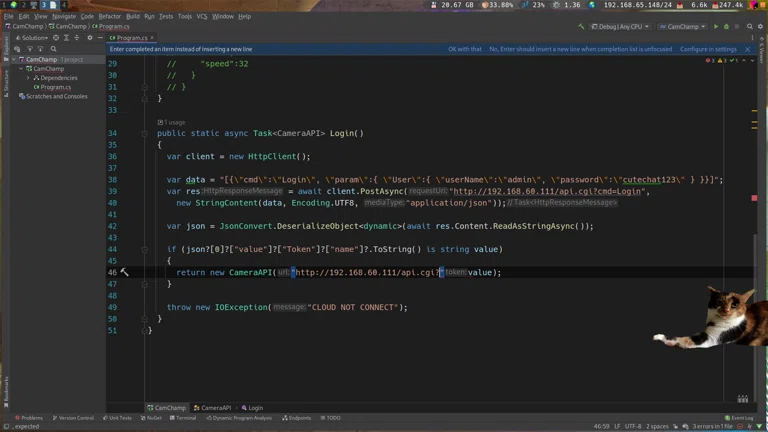
Task: Open the Refactor menu
Action: [x=110, y=16]
